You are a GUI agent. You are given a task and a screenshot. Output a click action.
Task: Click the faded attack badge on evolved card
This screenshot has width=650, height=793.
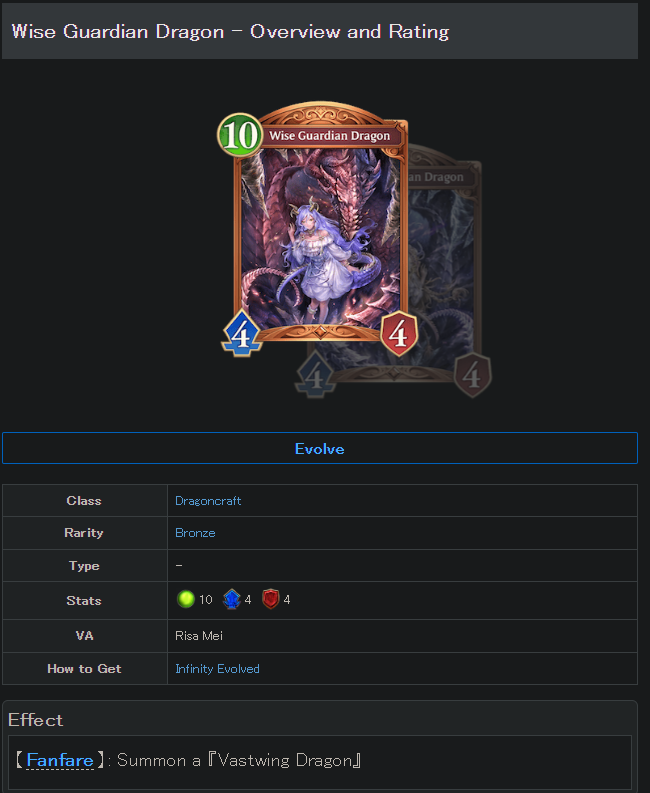(315, 375)
